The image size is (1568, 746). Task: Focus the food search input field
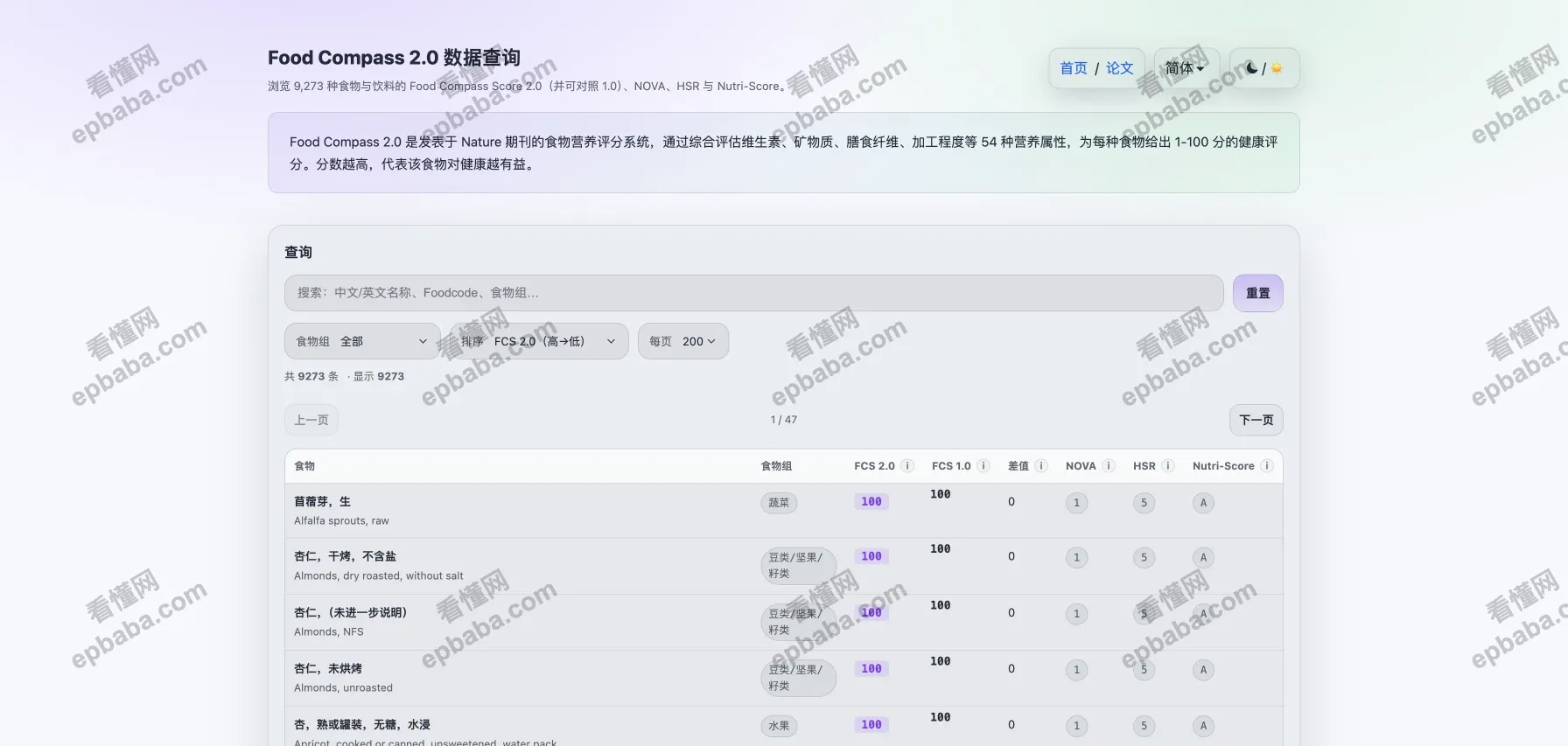(754, 293)
